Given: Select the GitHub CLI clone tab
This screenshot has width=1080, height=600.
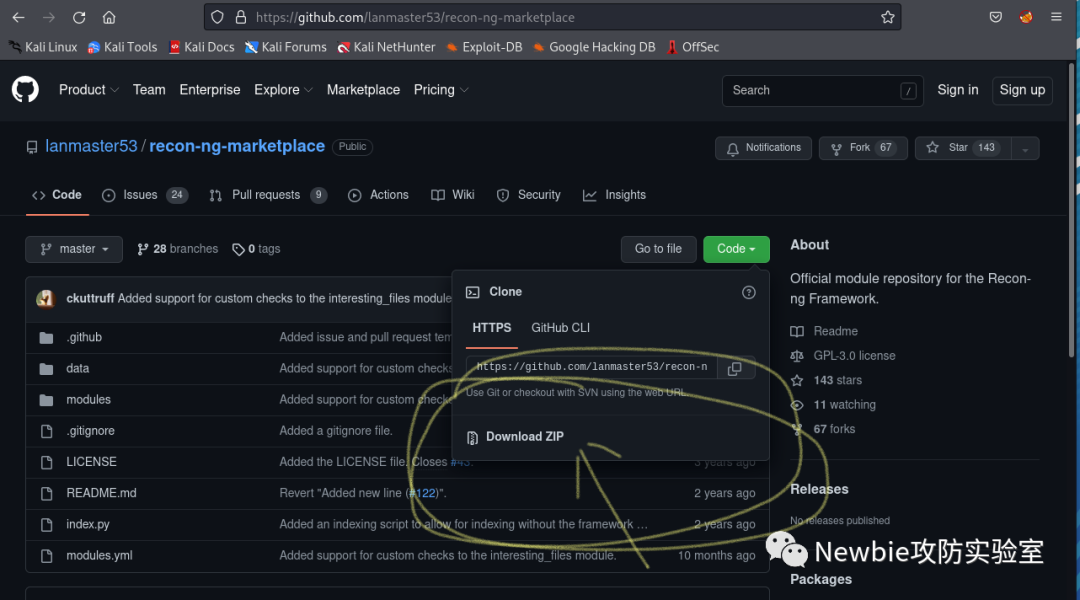Looking at the screenshot, I should pos(560,328).
